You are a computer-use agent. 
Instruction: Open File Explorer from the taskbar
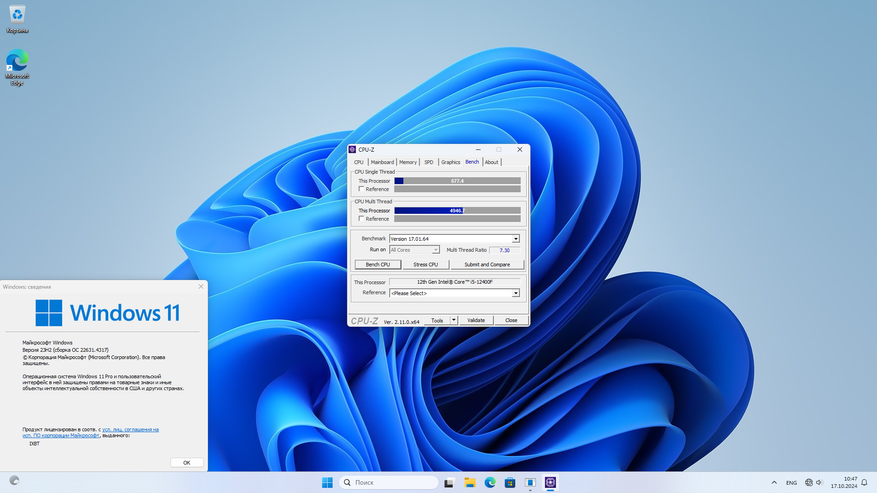[x=469, y=482]
